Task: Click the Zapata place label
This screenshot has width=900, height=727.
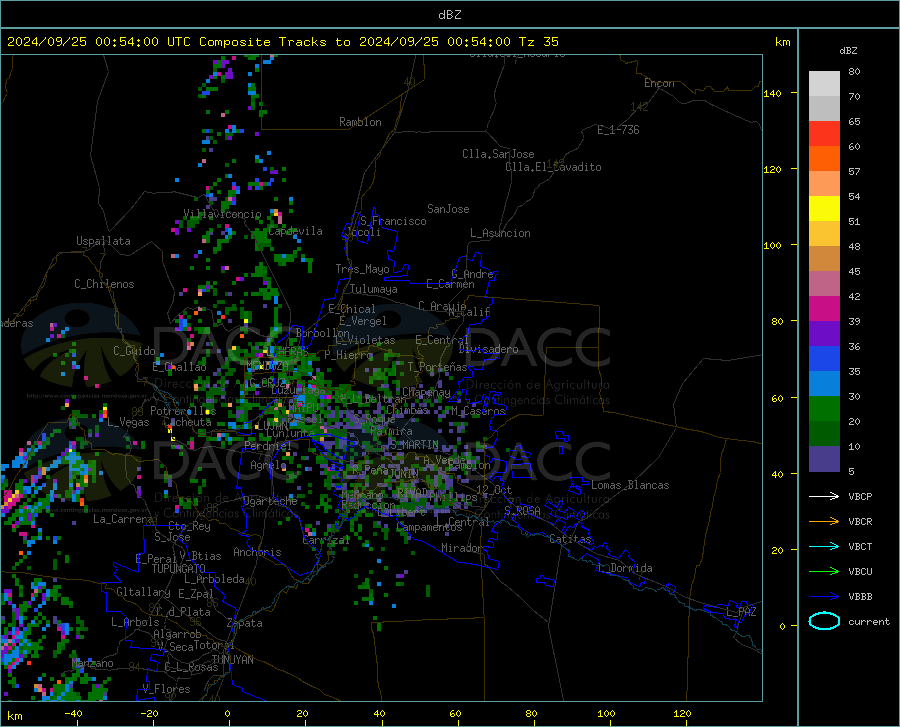Action: click(x=245, y=623)
